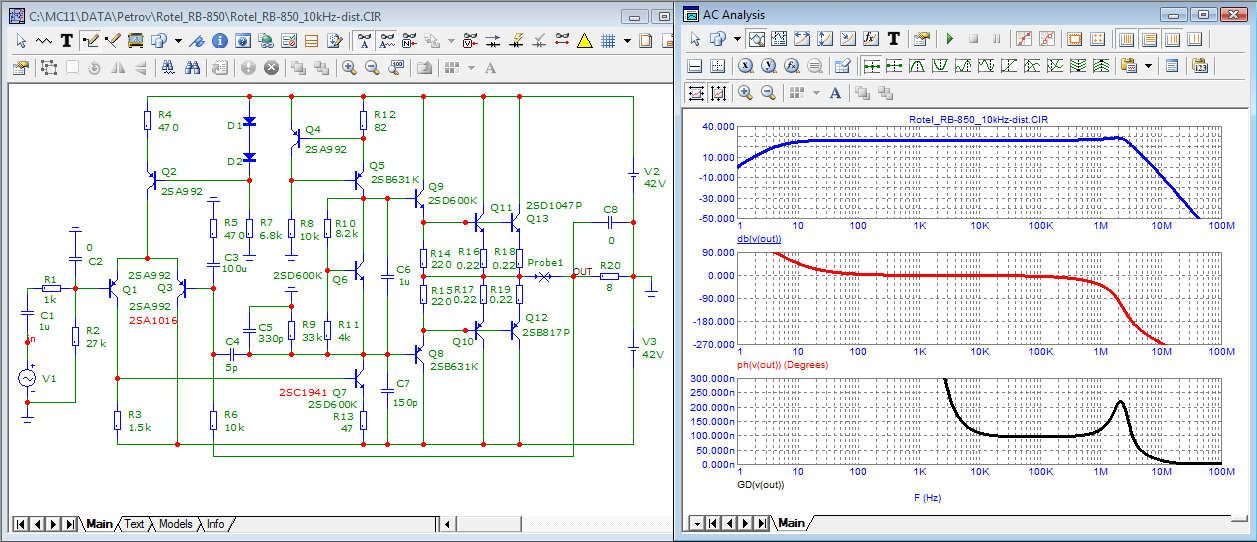The width and height of the screenshot is (1257, 542).
Task: Click the Valley cursor function icon
Action: coord(940,66)
